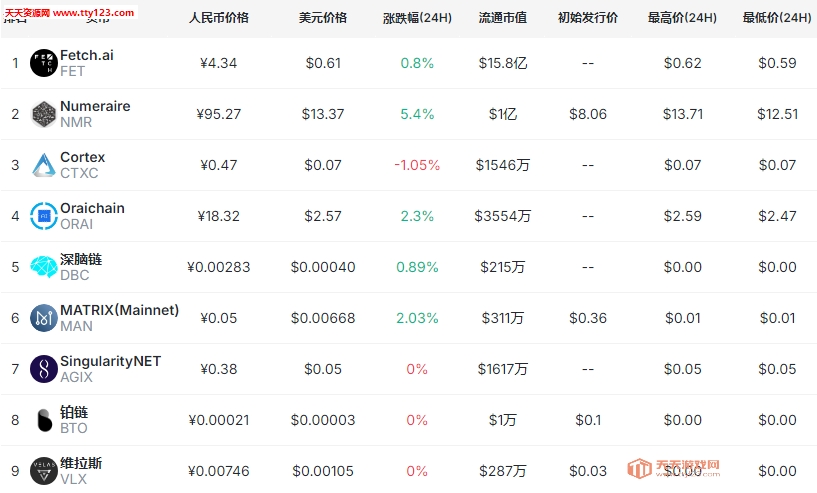Click the ¥0.00283 price cell
The height and width of the screenshot is (493, 817).
click(x=219, y=267)
